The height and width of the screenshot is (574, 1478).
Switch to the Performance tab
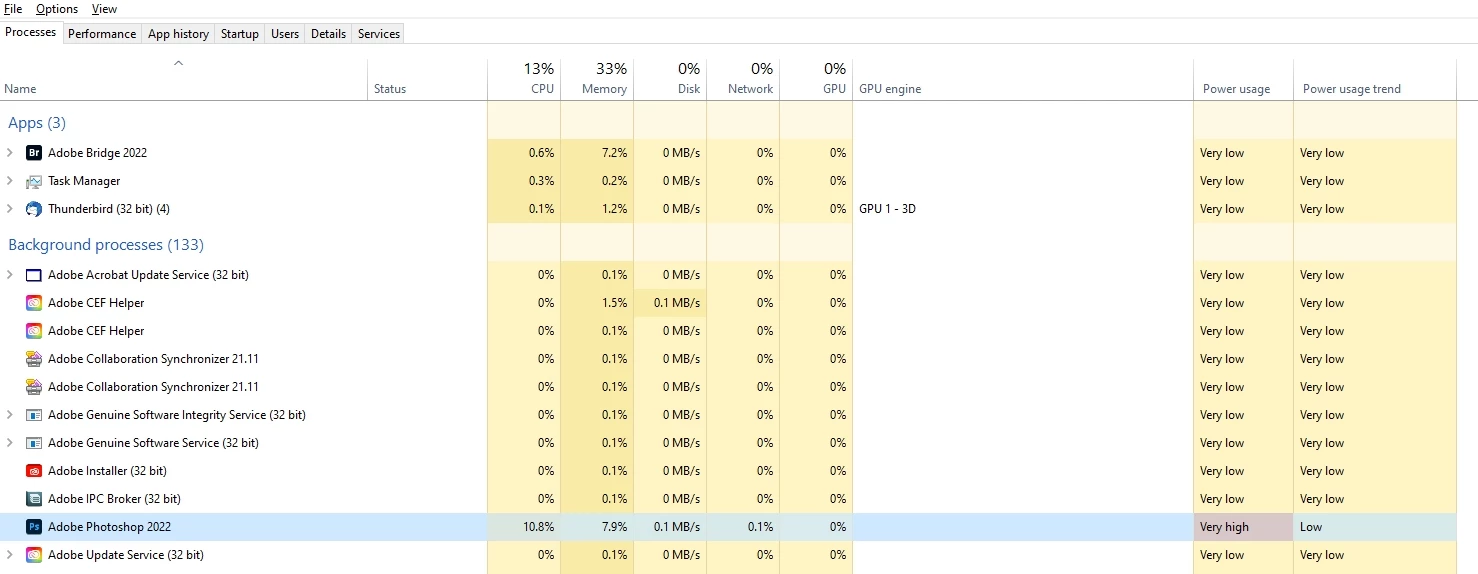pos(102,34)
